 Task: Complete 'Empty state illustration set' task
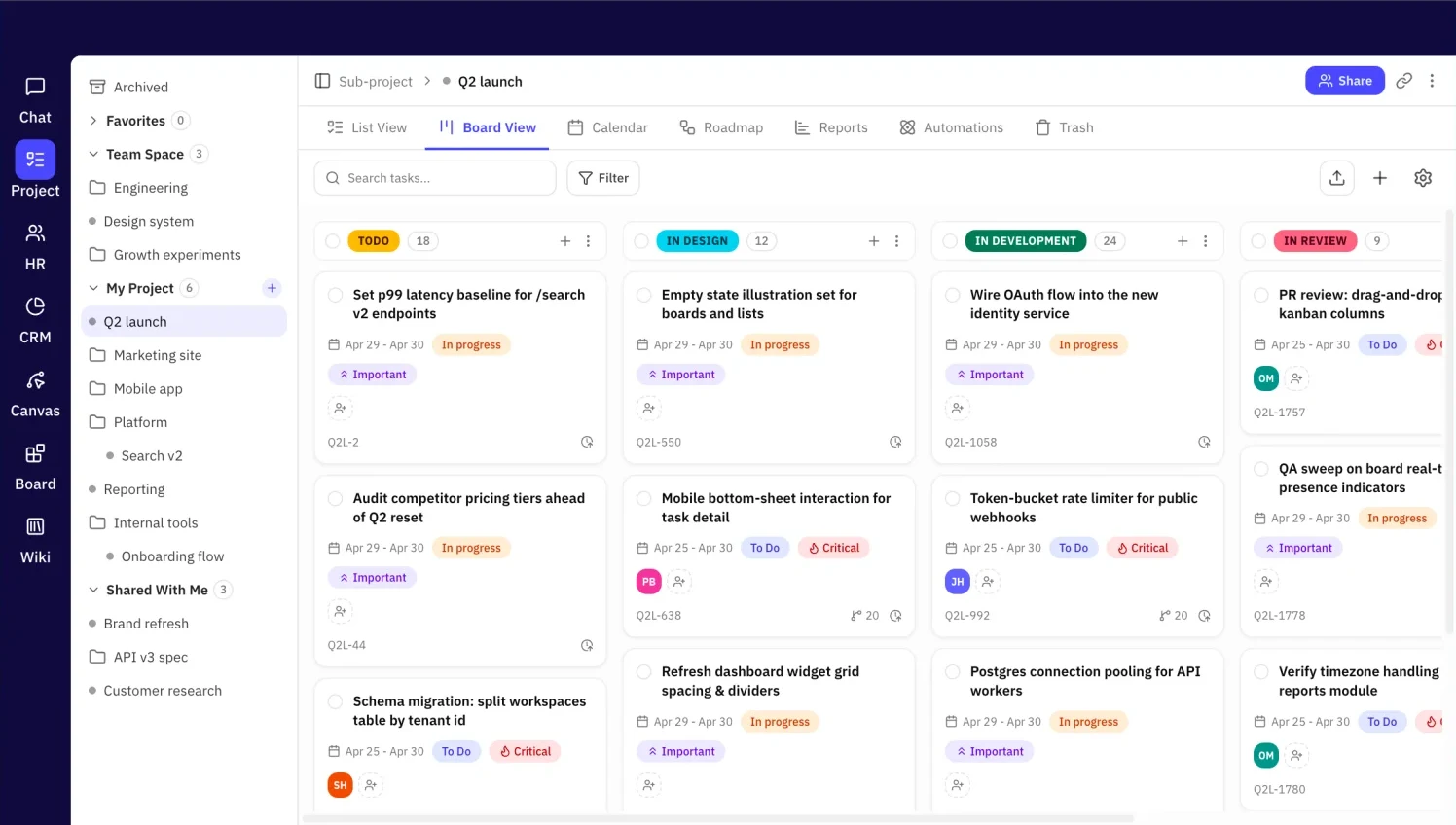[643, 295]
